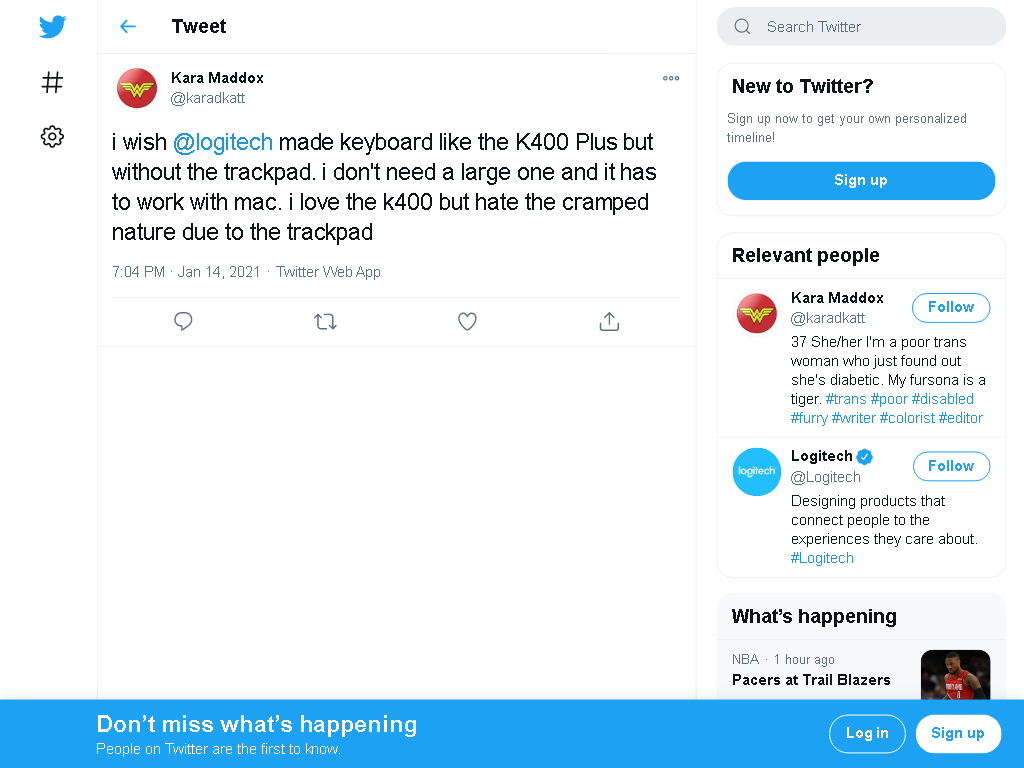Click the retweet icon under the tweet

point(325,321)
